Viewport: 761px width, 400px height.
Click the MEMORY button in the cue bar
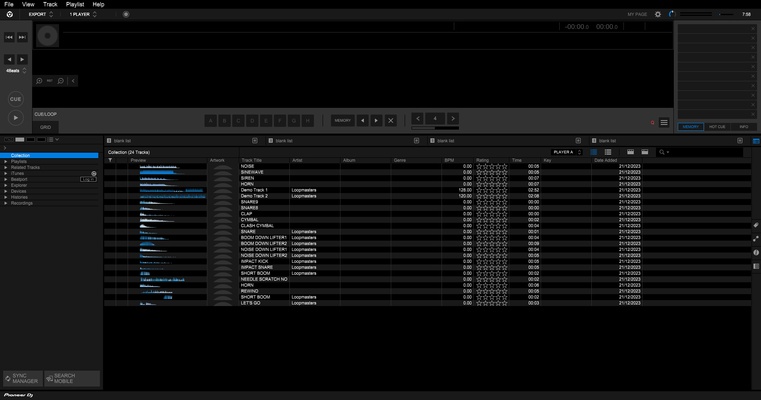pos(343,120)
